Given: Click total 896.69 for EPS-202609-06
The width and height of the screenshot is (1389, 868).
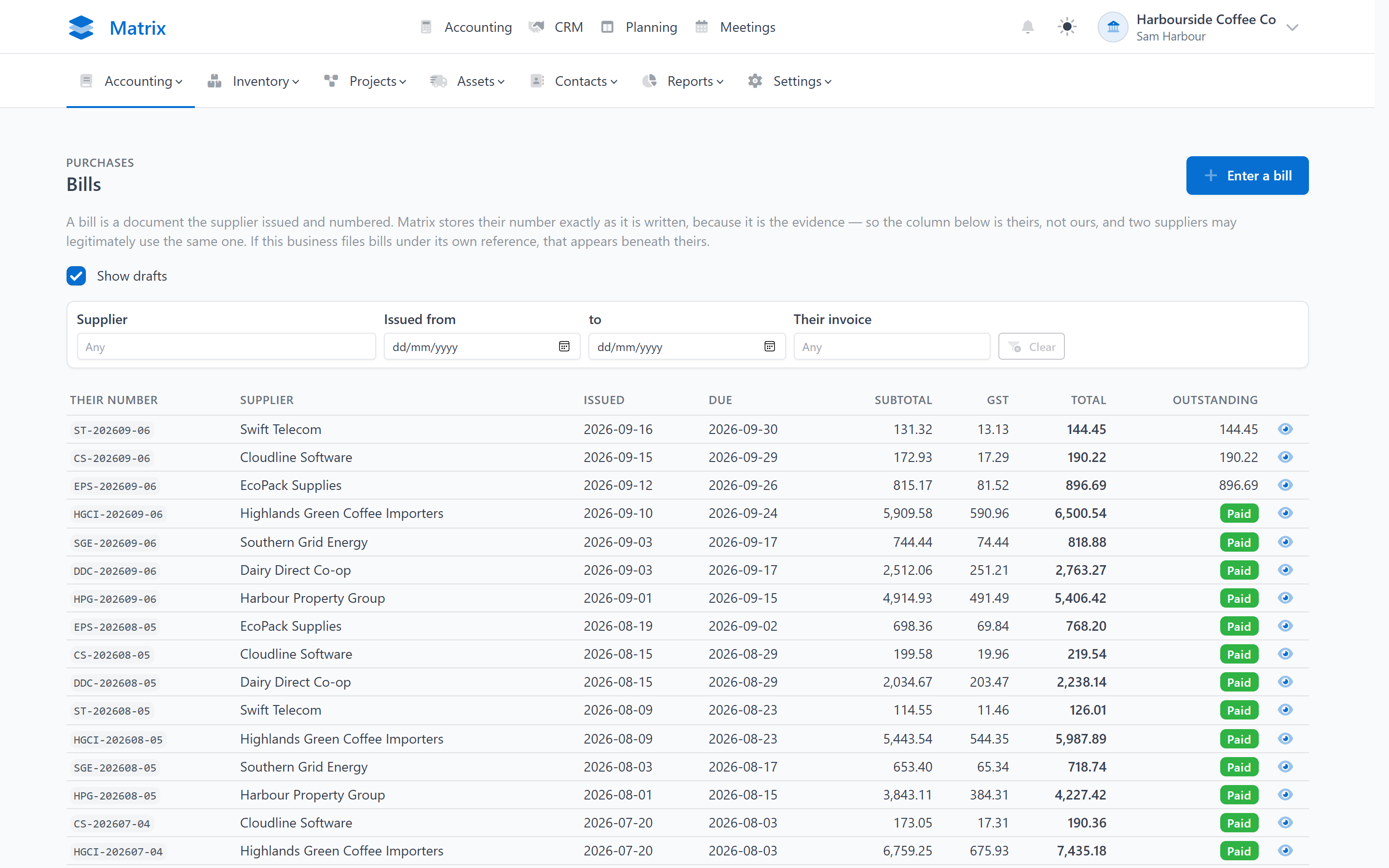Looking at the screenshot, I should pyautogui.click(x=1086, y=486).
